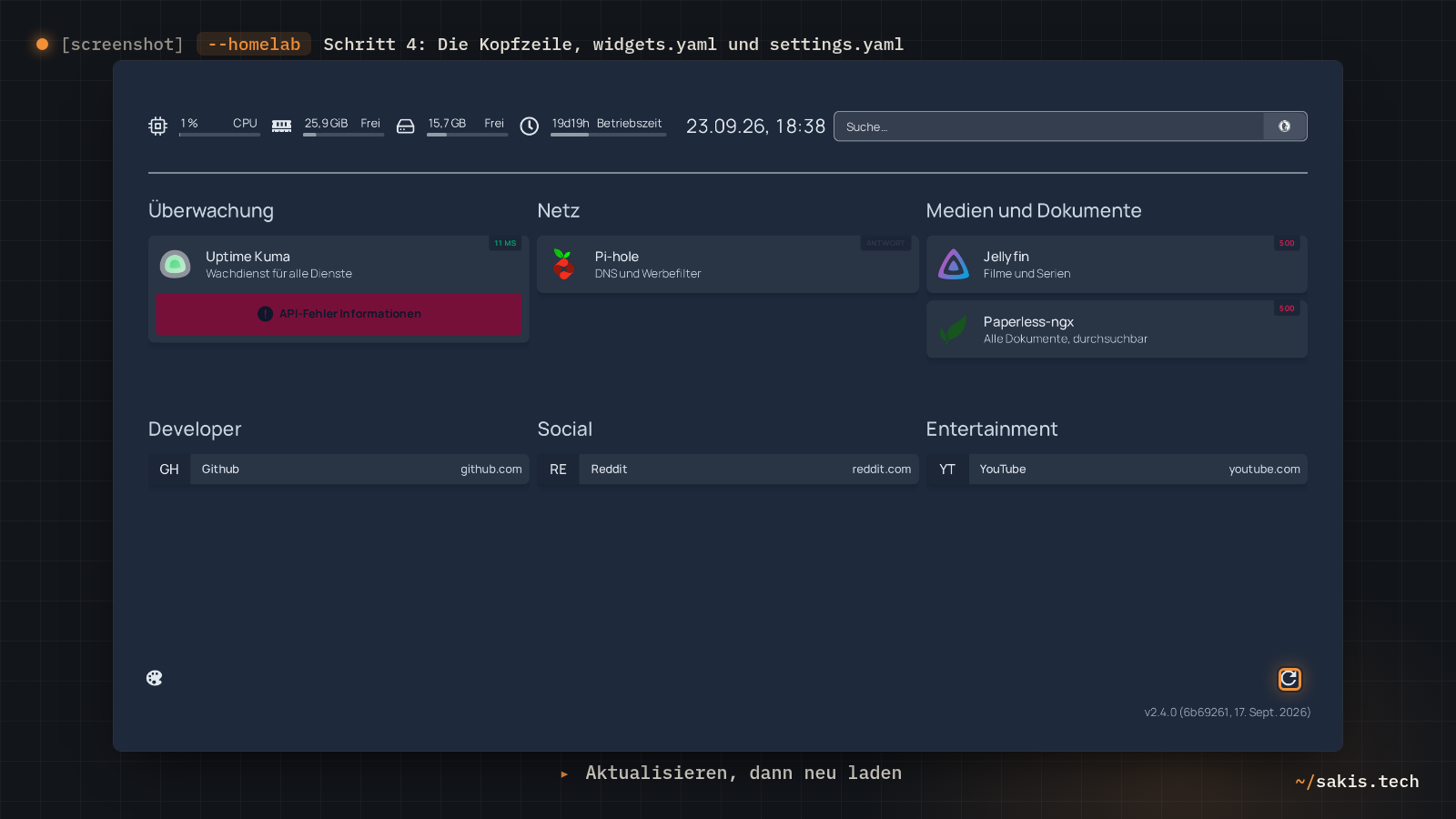The image size is (1456, 819).
Task: Click Paperless-ngx's 500 status badge
Action: (1287, 308)
